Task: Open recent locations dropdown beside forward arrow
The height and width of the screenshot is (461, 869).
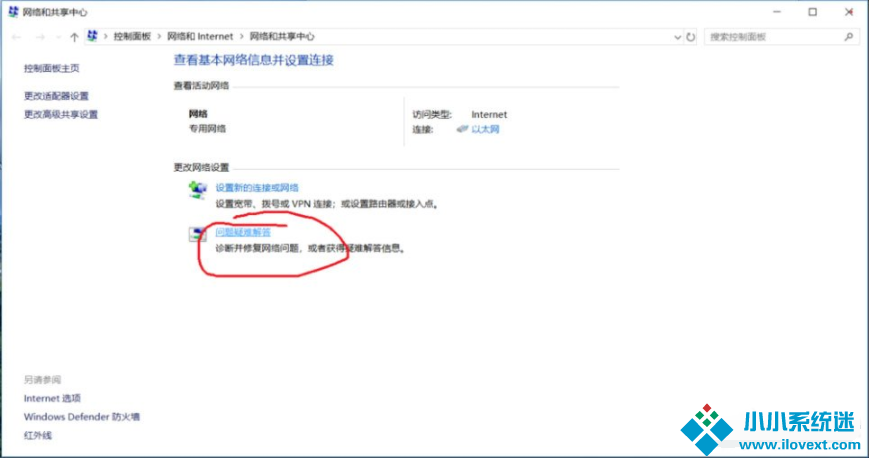Action: pyautogui.click(x=59, y=37)
